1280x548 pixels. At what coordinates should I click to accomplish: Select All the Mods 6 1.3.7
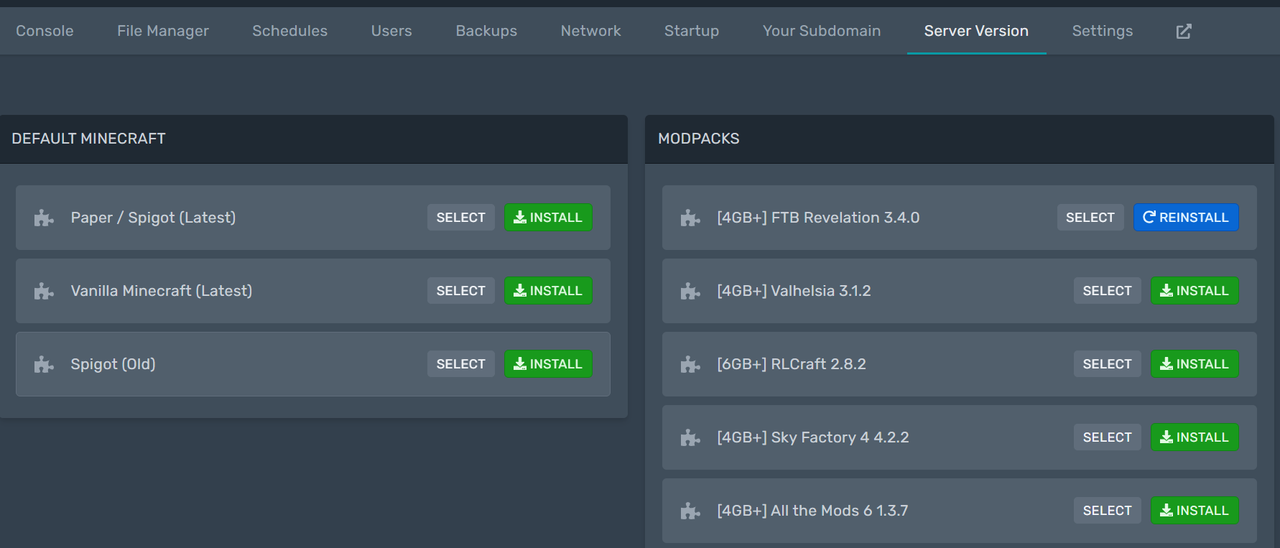(x=1107, y=510)
